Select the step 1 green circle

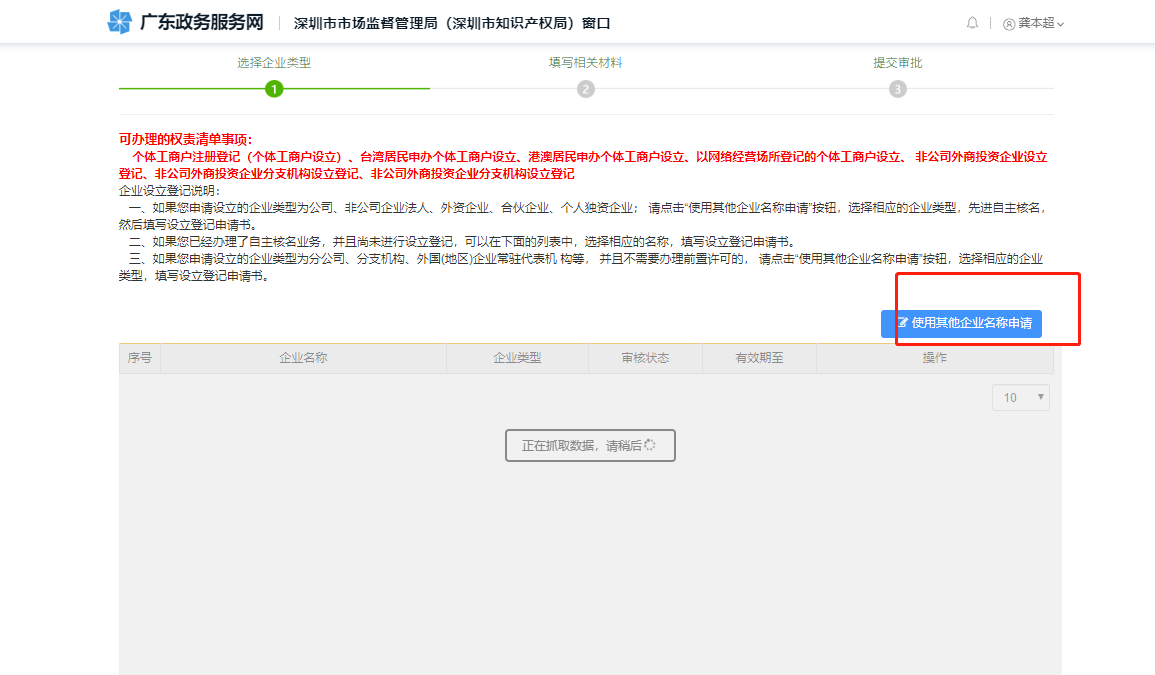coord(274,89)
